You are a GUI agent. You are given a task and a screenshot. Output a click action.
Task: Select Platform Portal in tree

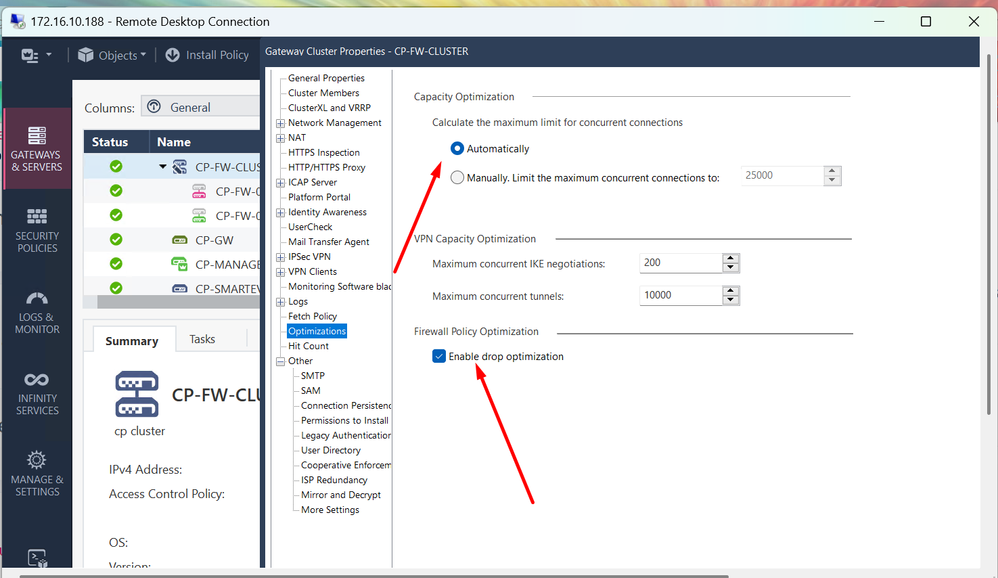pos(319,197)
